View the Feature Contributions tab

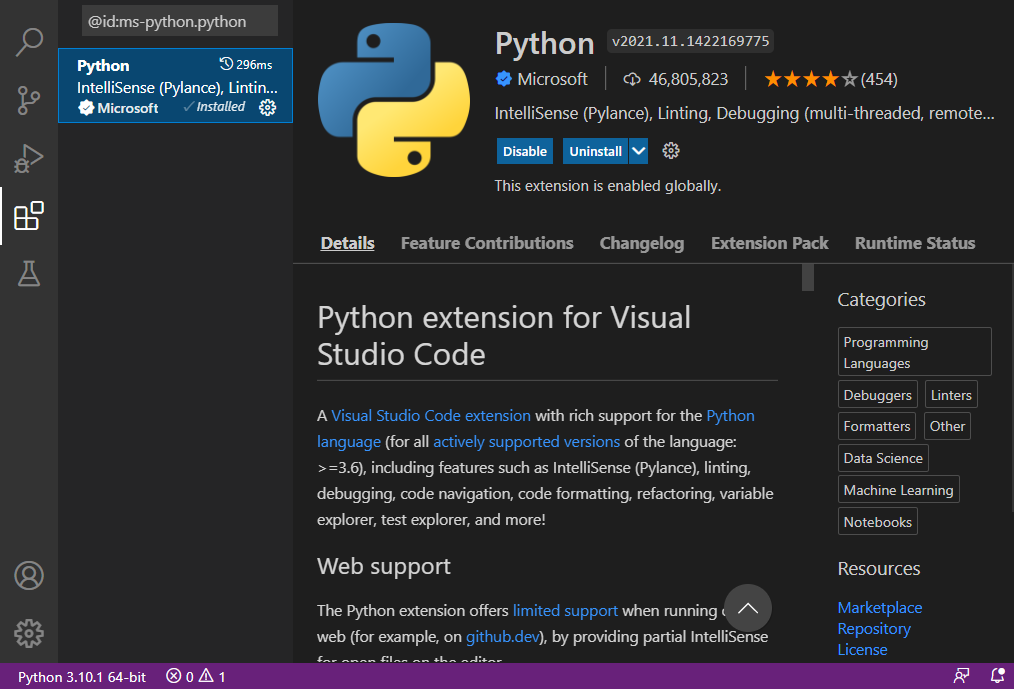click(486, 243)
